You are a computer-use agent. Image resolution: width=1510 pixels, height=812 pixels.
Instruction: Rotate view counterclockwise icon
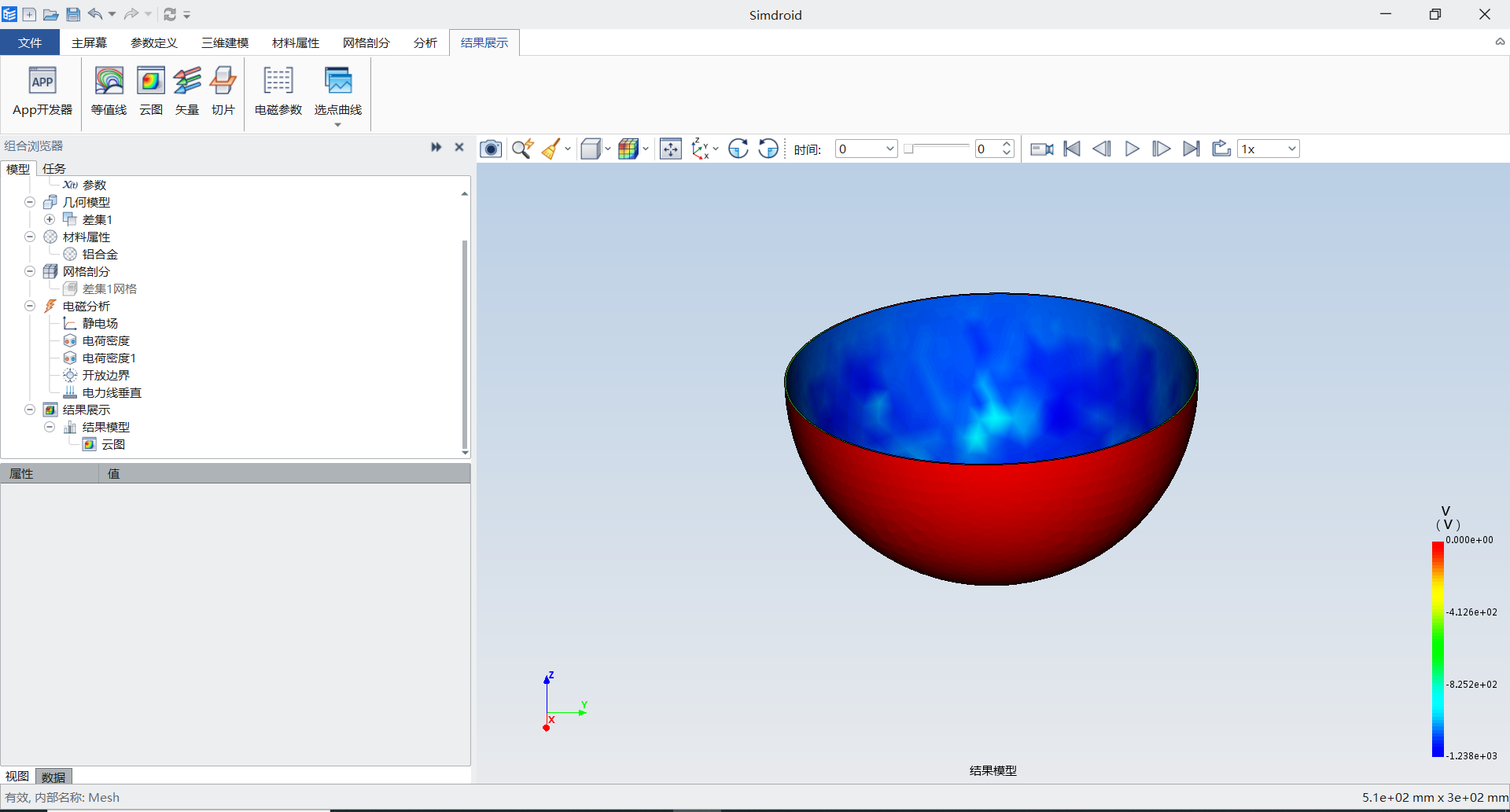(x=768, y=149)
